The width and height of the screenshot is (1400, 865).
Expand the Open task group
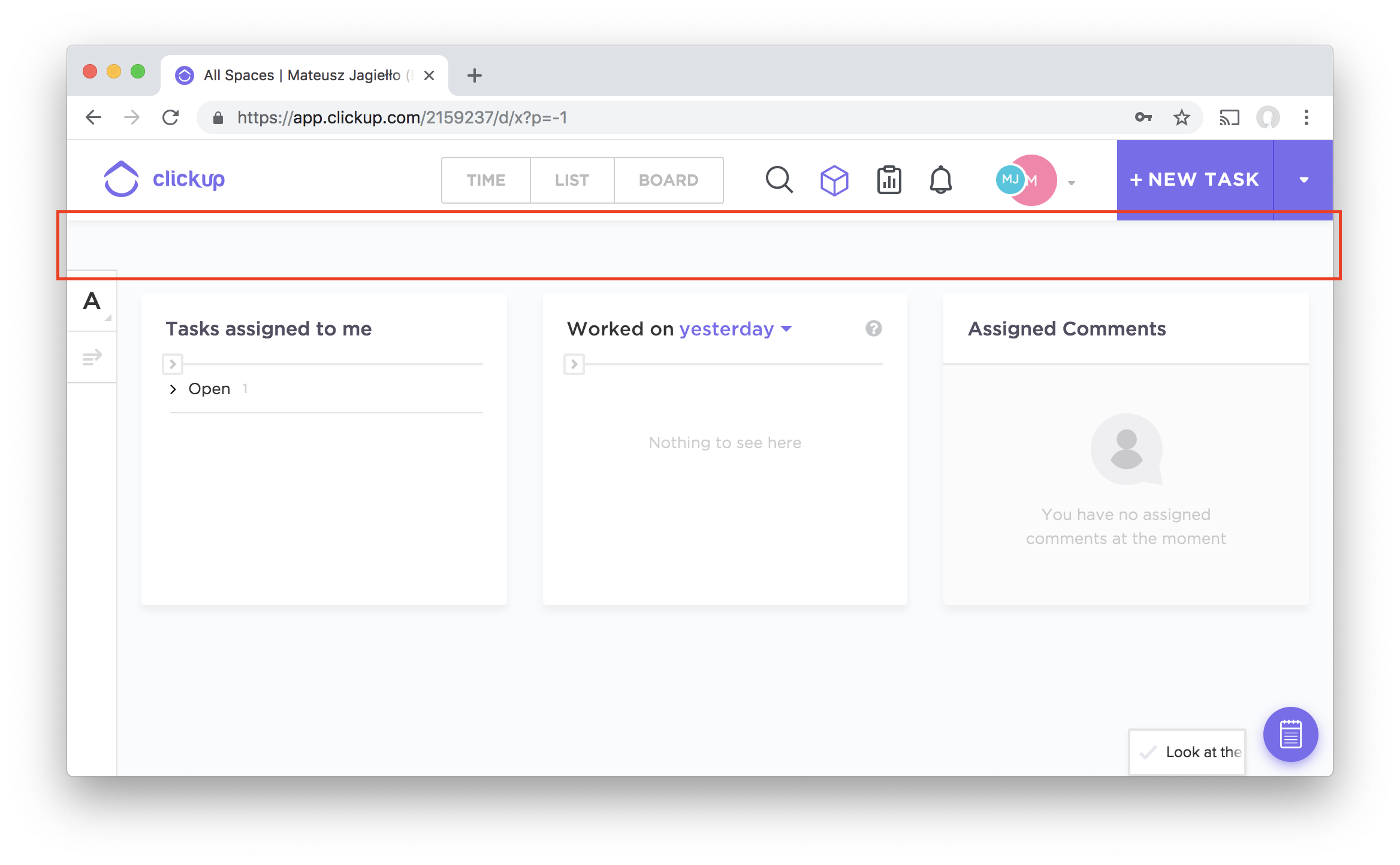coord(173,389)
